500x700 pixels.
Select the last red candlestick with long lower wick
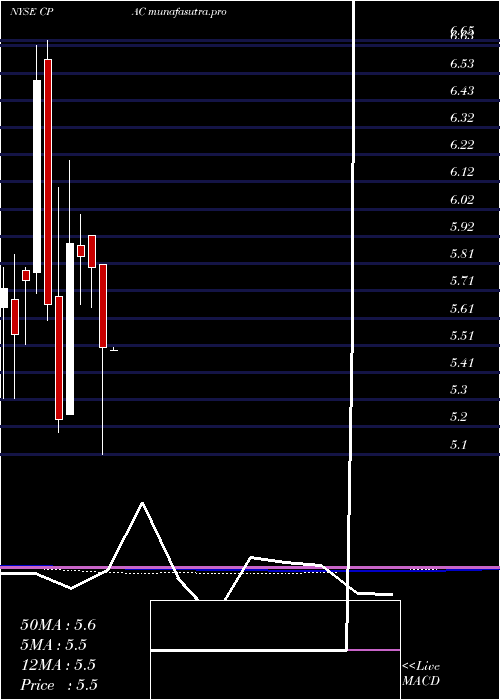pyautogui.click(x=103, y=306)
